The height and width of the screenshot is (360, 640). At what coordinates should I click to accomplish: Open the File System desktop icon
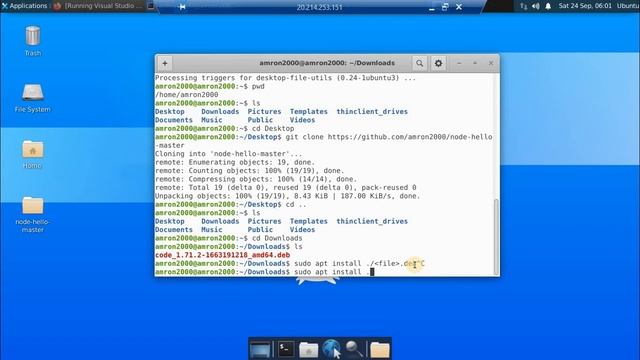[x=33, y=98]
